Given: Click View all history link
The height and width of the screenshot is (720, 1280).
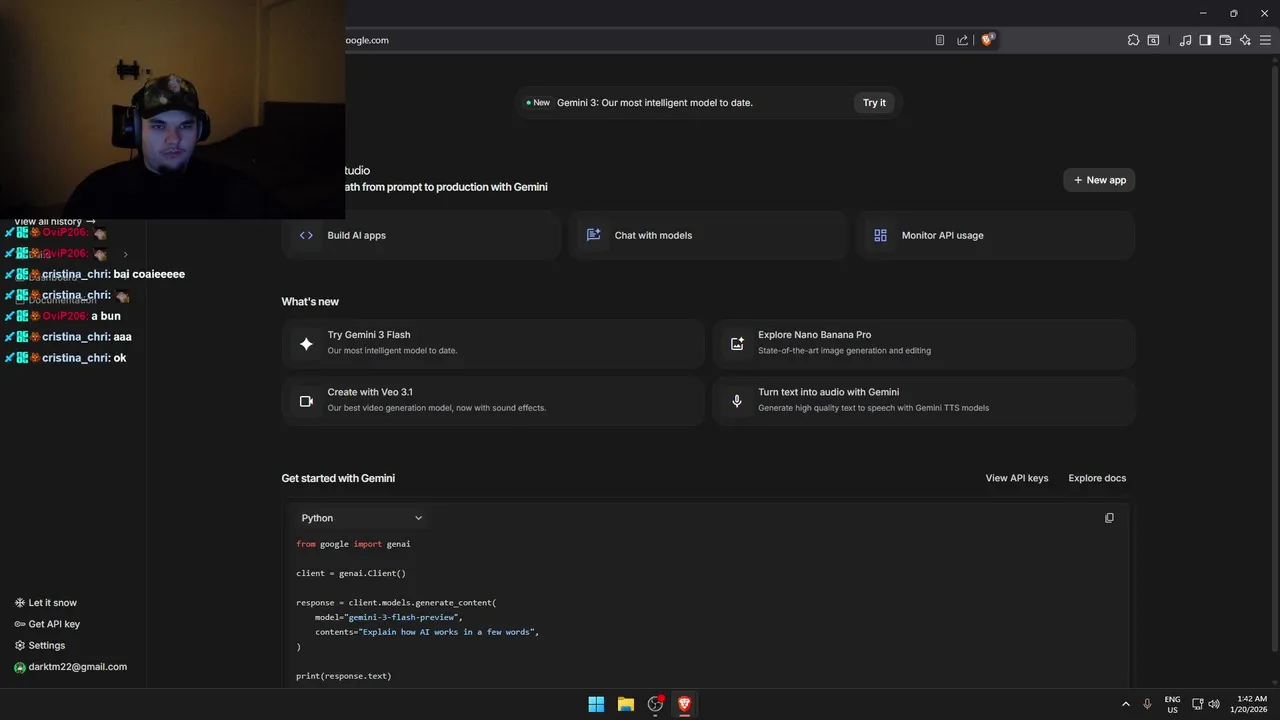Looking at the screenshot, I should 54,221.
